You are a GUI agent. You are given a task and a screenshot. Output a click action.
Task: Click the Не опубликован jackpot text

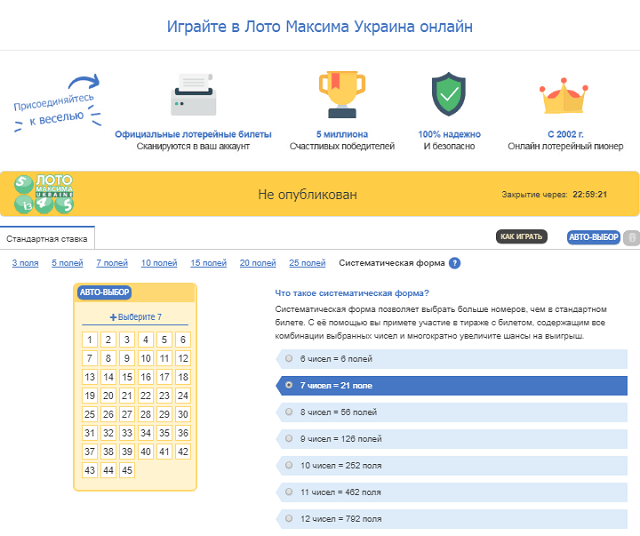tap(307, 194)
